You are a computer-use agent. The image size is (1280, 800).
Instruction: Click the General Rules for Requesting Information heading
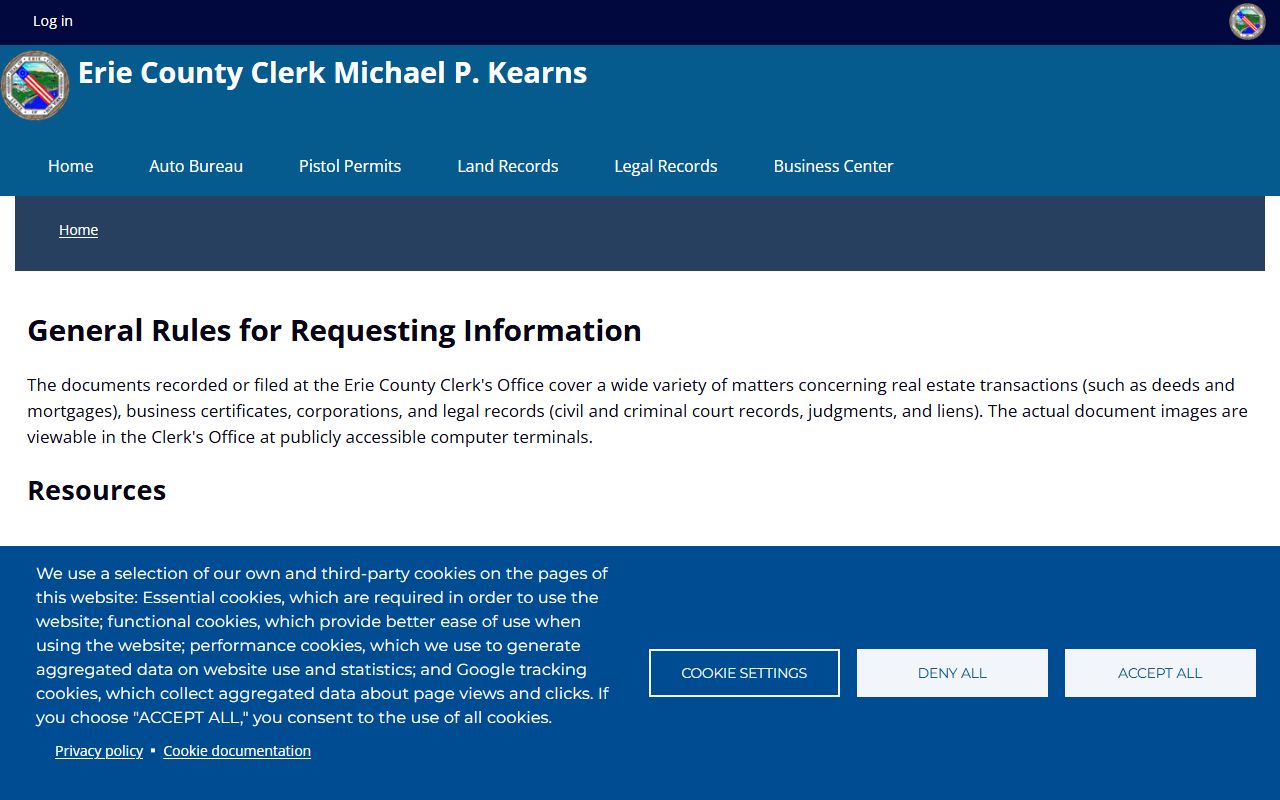point(334,330)
